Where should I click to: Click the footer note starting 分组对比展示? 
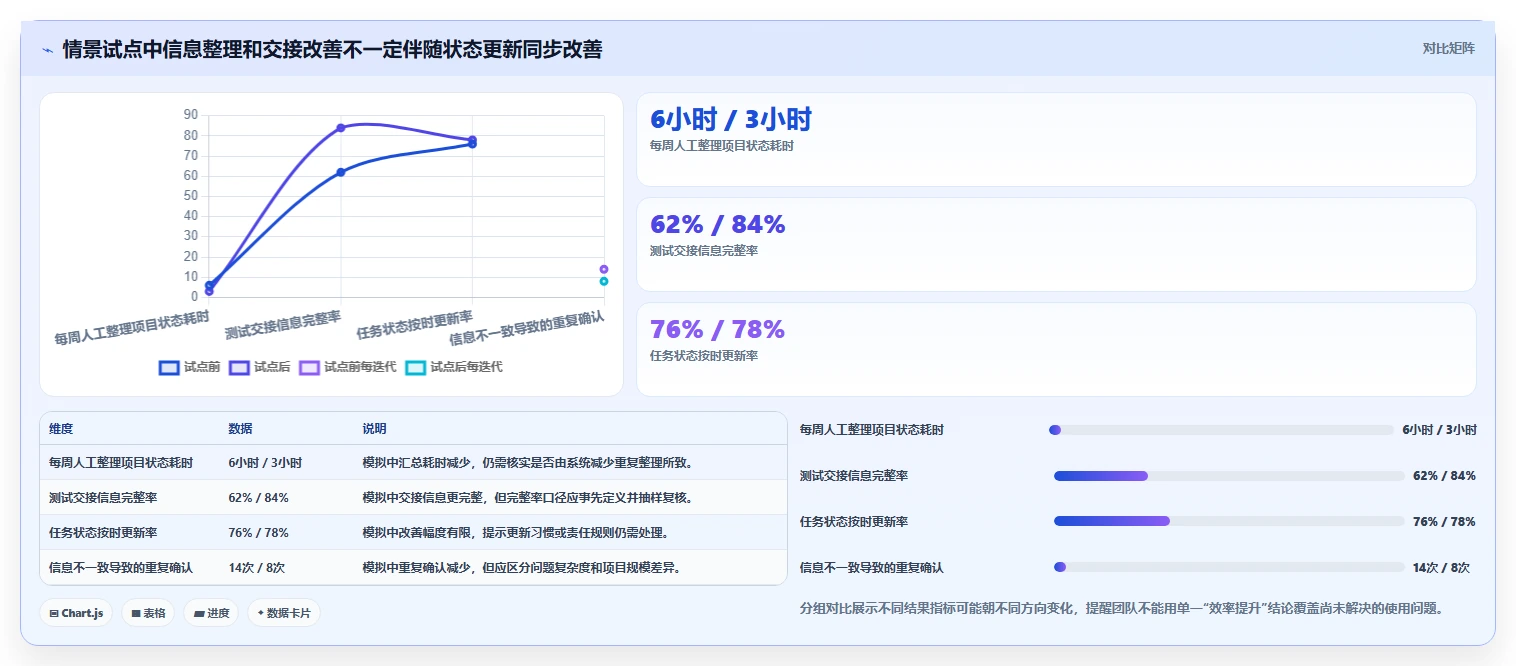pyautogui.click(x=1121, y=608)
